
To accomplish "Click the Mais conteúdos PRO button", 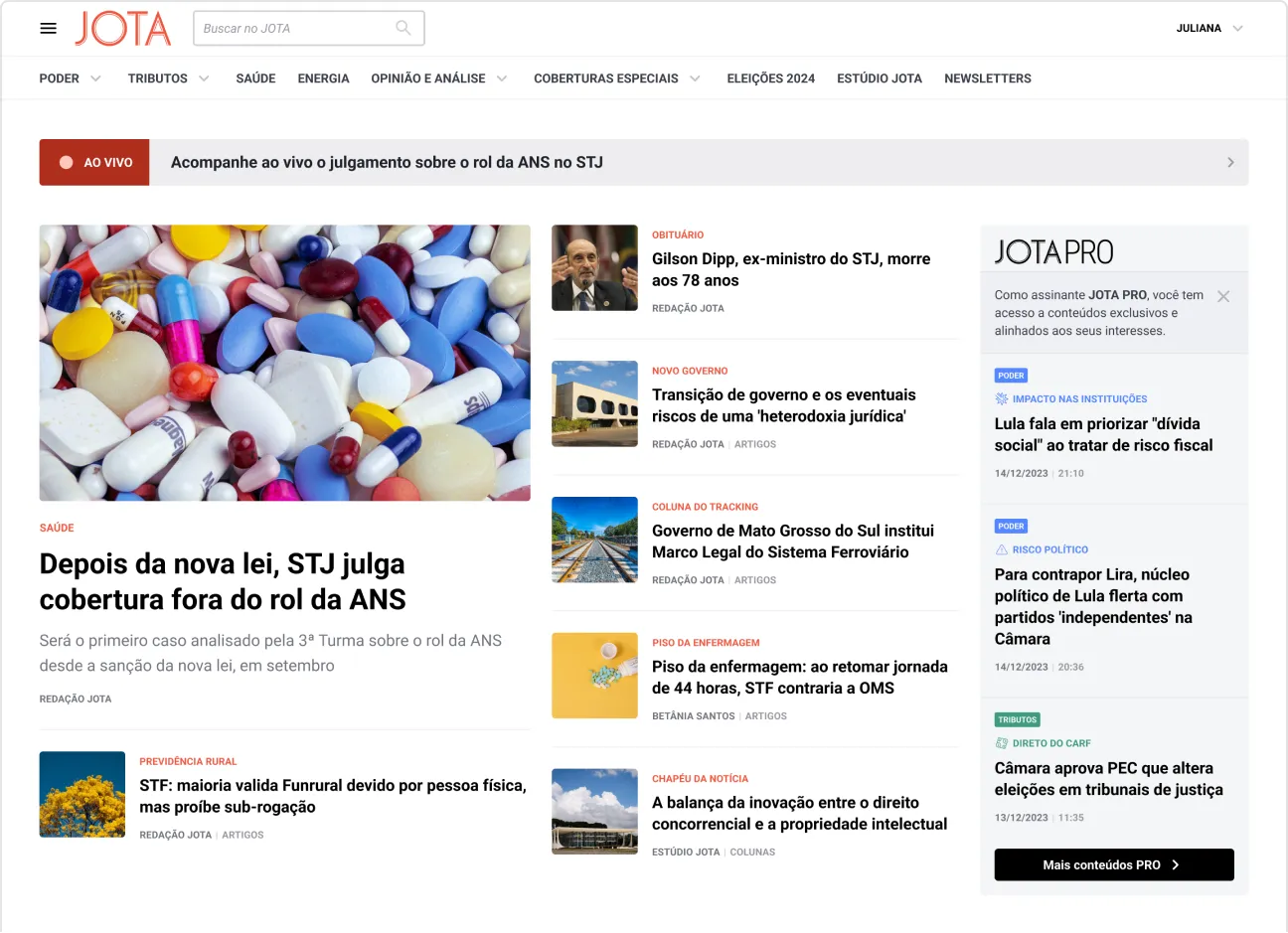I will click(1114, 864).
